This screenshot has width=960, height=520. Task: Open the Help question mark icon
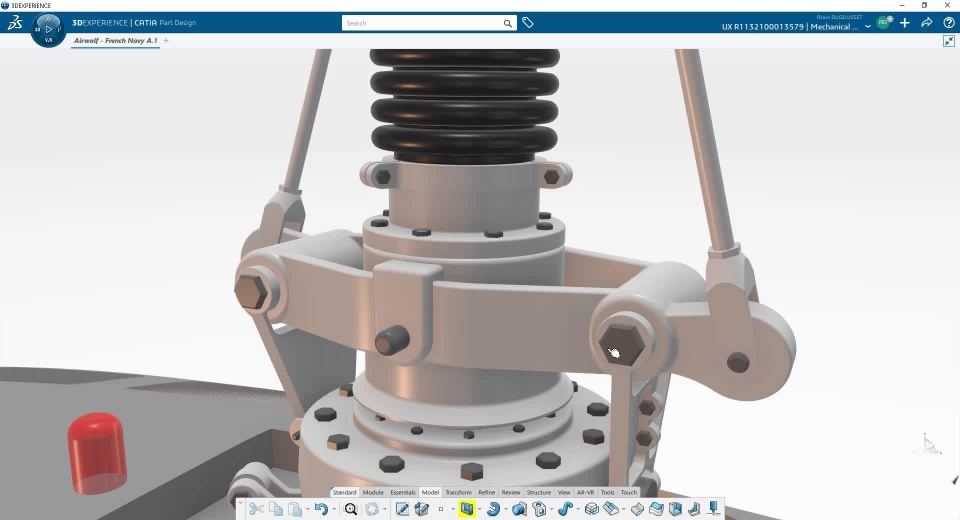click(x=949, y=23)
